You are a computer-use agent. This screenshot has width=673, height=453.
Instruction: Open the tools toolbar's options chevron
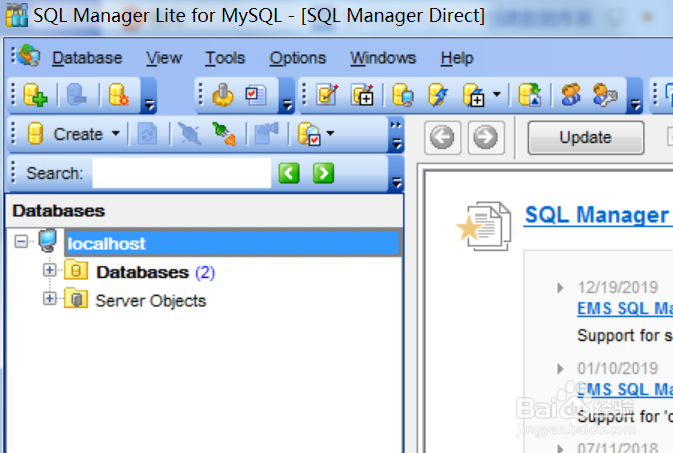(x=287, y=104)
